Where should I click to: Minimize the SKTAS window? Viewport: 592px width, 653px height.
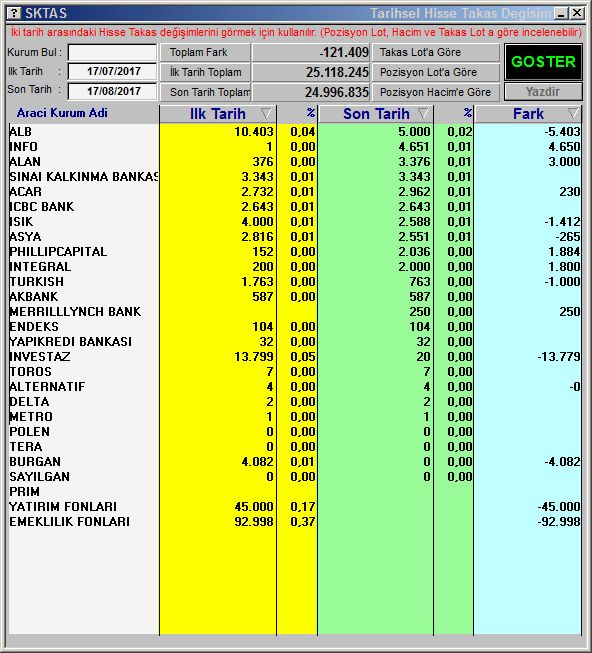pos(562,13)
